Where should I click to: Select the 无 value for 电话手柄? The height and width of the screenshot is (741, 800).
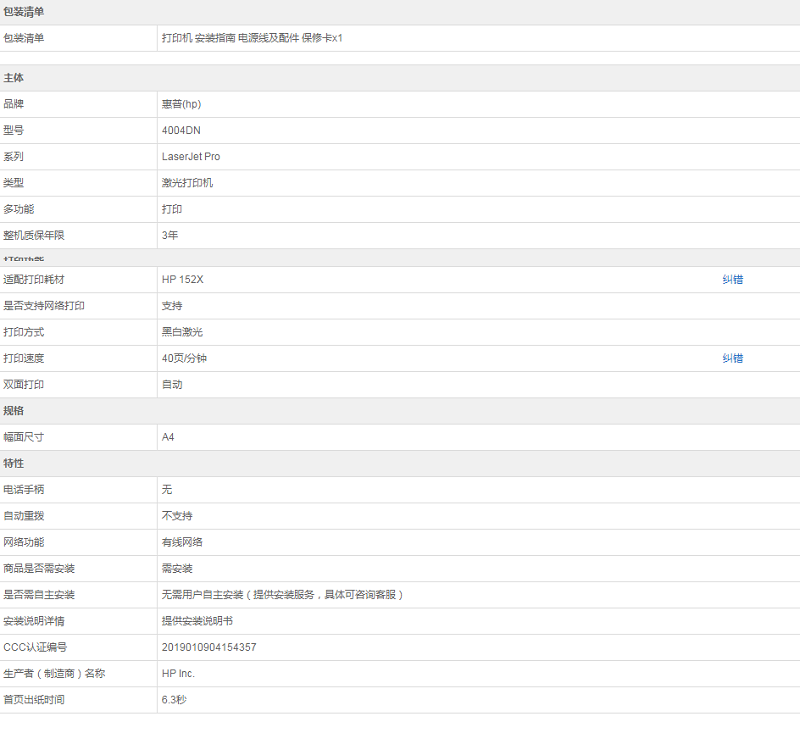(167, 490)
